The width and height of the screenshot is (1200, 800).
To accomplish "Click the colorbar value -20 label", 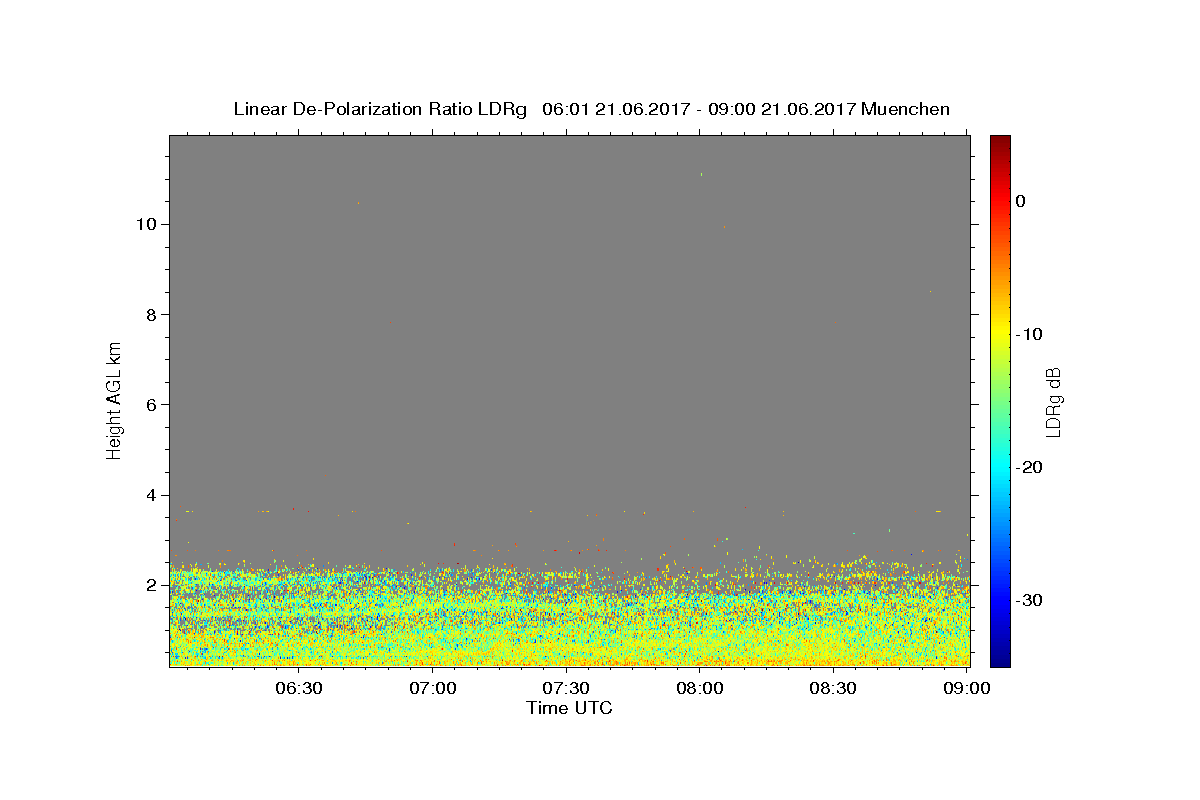I will click(x=1031, y=467).
